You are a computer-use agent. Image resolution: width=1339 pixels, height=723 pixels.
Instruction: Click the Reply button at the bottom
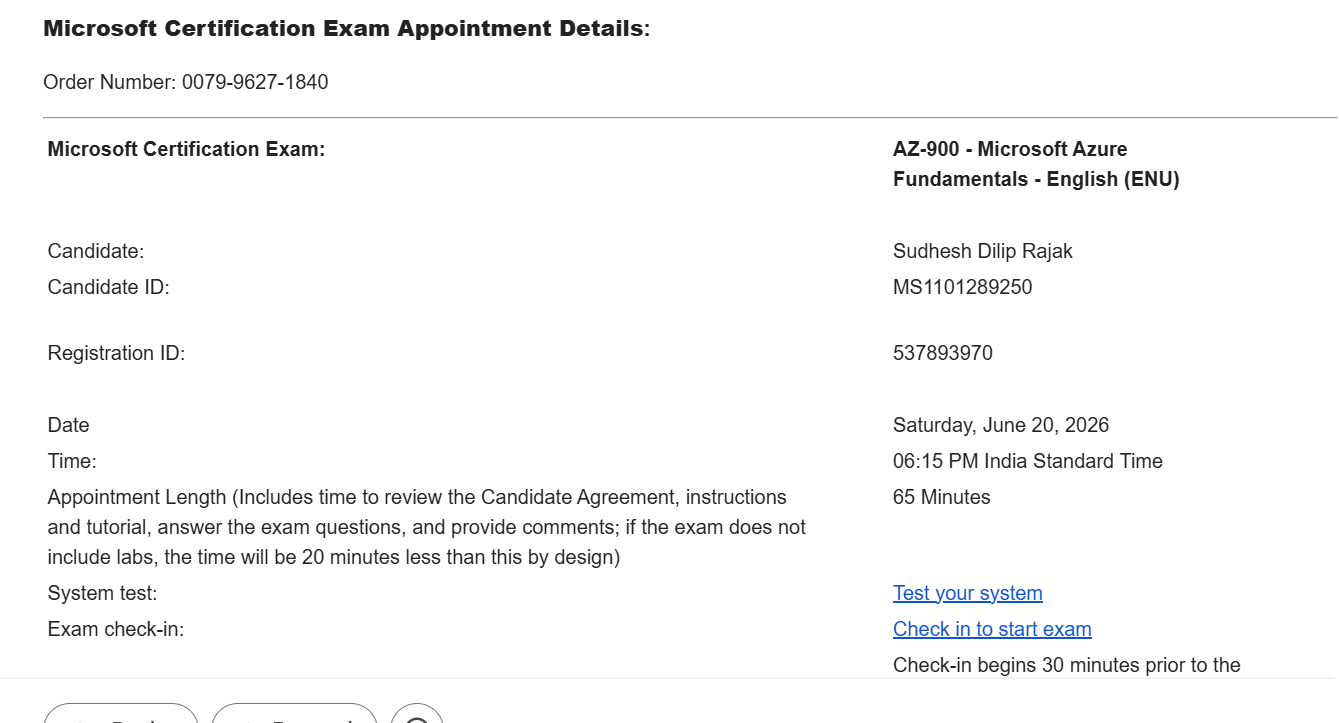121,714
